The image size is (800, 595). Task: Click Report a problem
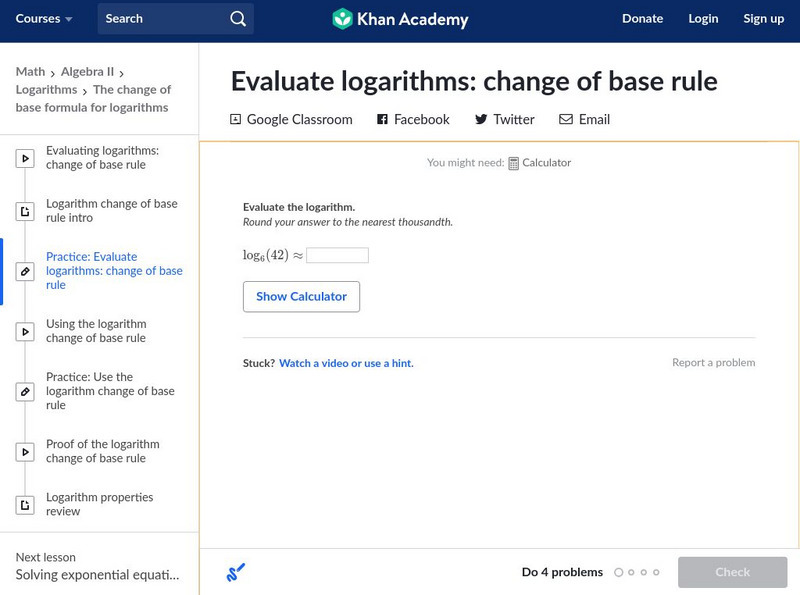click(x=713, y=363)
